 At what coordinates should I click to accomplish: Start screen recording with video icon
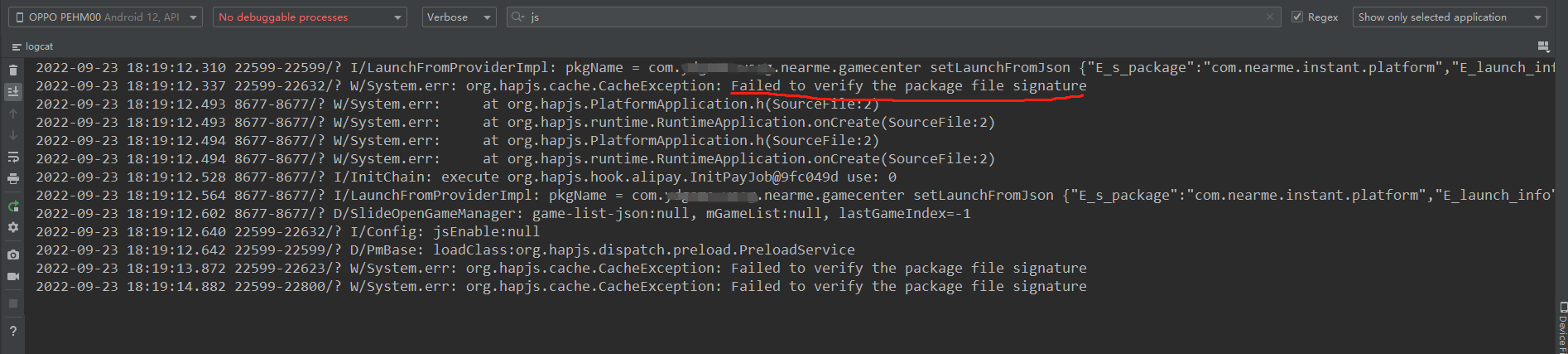13,276
